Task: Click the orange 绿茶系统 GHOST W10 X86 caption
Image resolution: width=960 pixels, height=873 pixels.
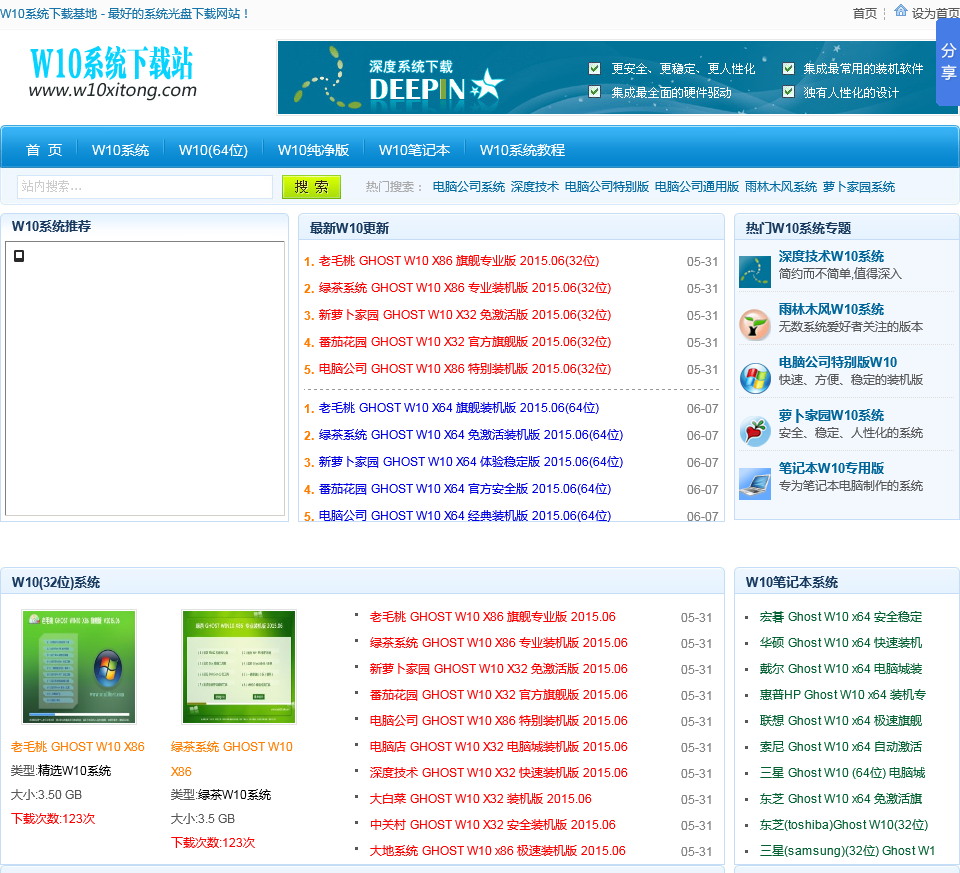Action: pos(231,759)
